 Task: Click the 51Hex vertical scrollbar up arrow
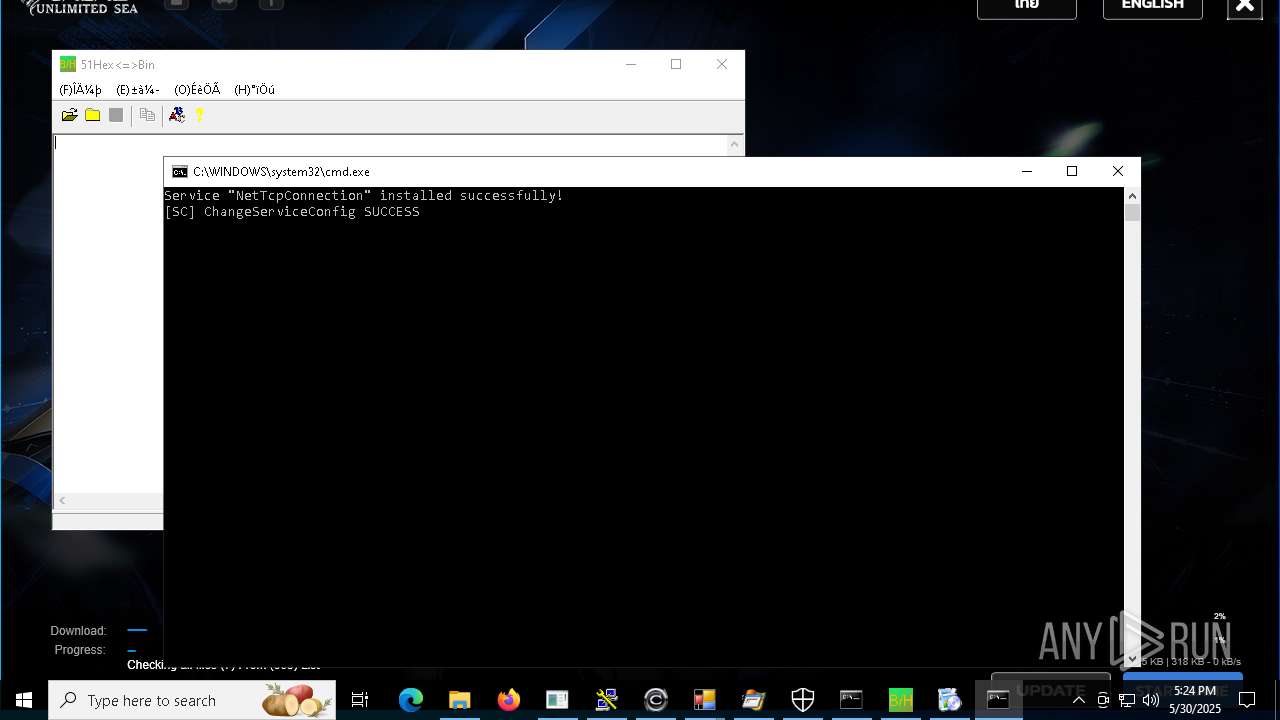[x=735, y=144]
